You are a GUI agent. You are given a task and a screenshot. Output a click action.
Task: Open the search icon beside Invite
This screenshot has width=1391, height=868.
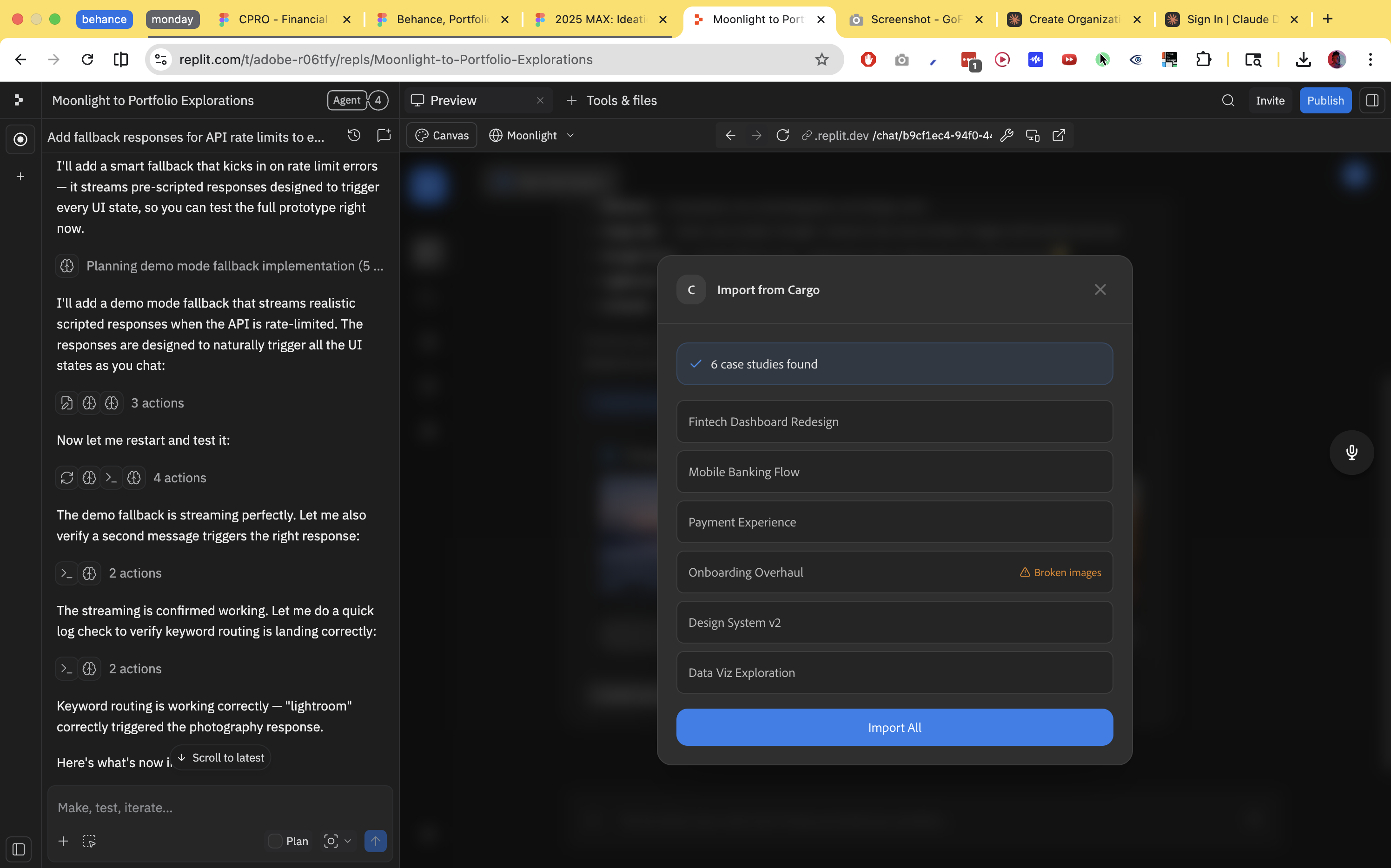click(1228, 100)
